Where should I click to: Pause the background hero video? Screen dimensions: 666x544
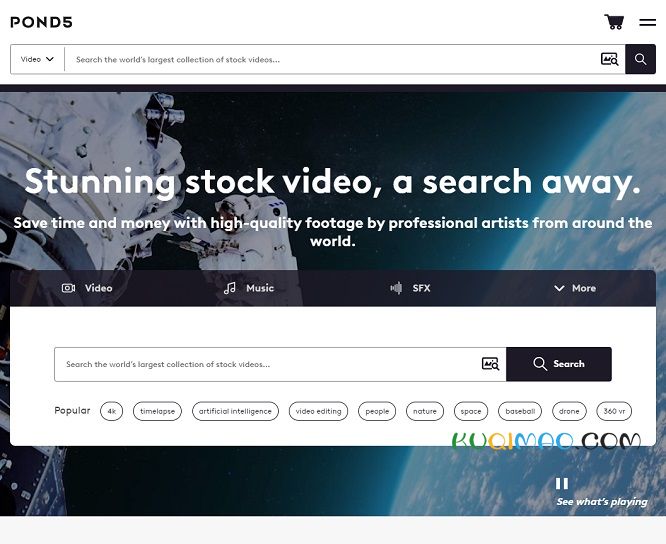pyautogui.click(x=562, y=483)
